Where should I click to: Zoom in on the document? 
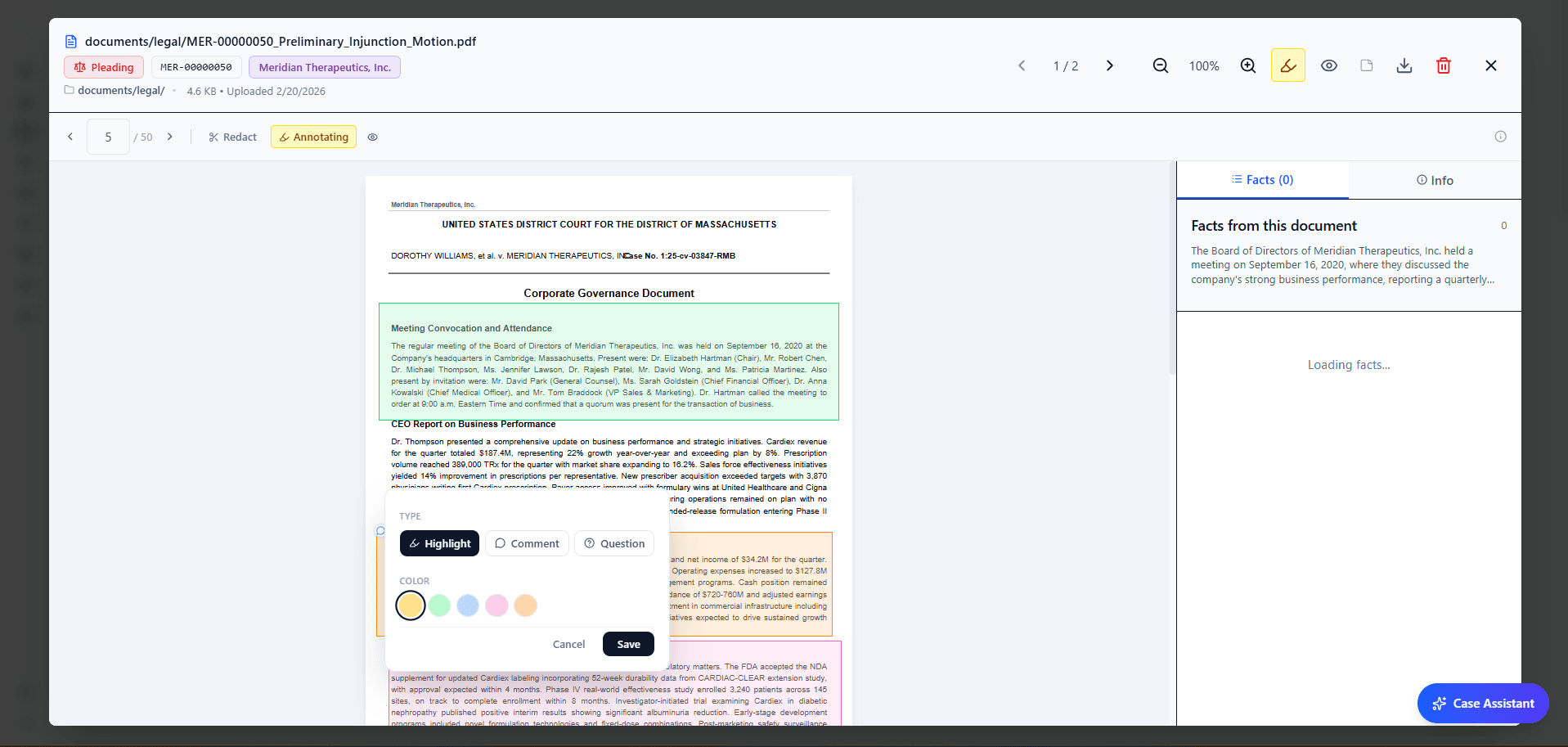pos(1248,65)
